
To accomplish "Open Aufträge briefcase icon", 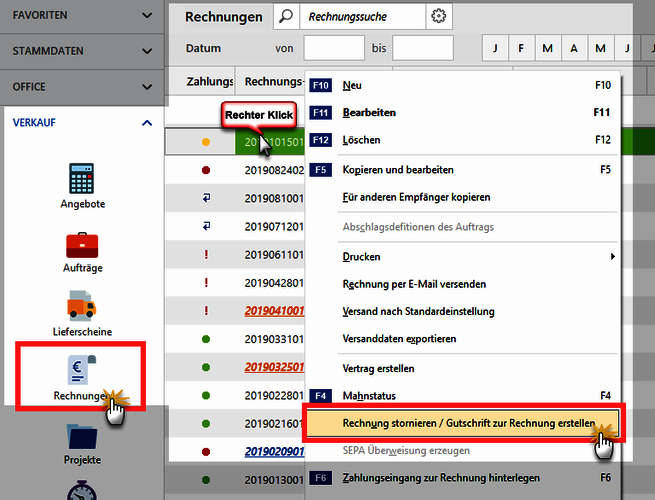I will point(82,246).
